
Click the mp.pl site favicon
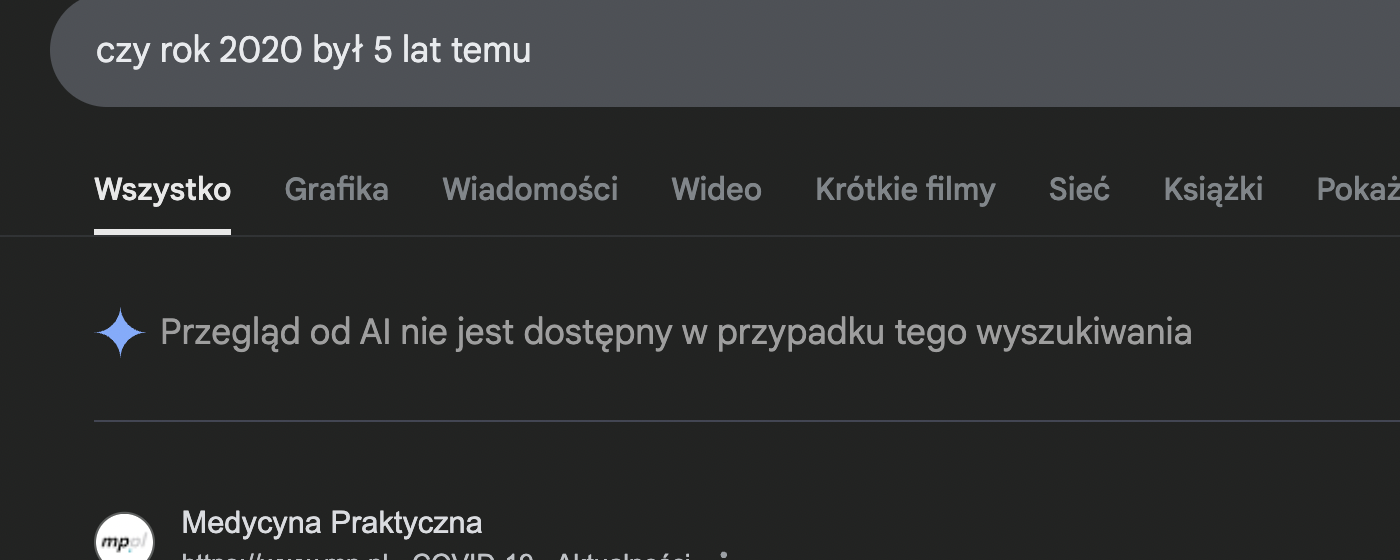[124, 540]
